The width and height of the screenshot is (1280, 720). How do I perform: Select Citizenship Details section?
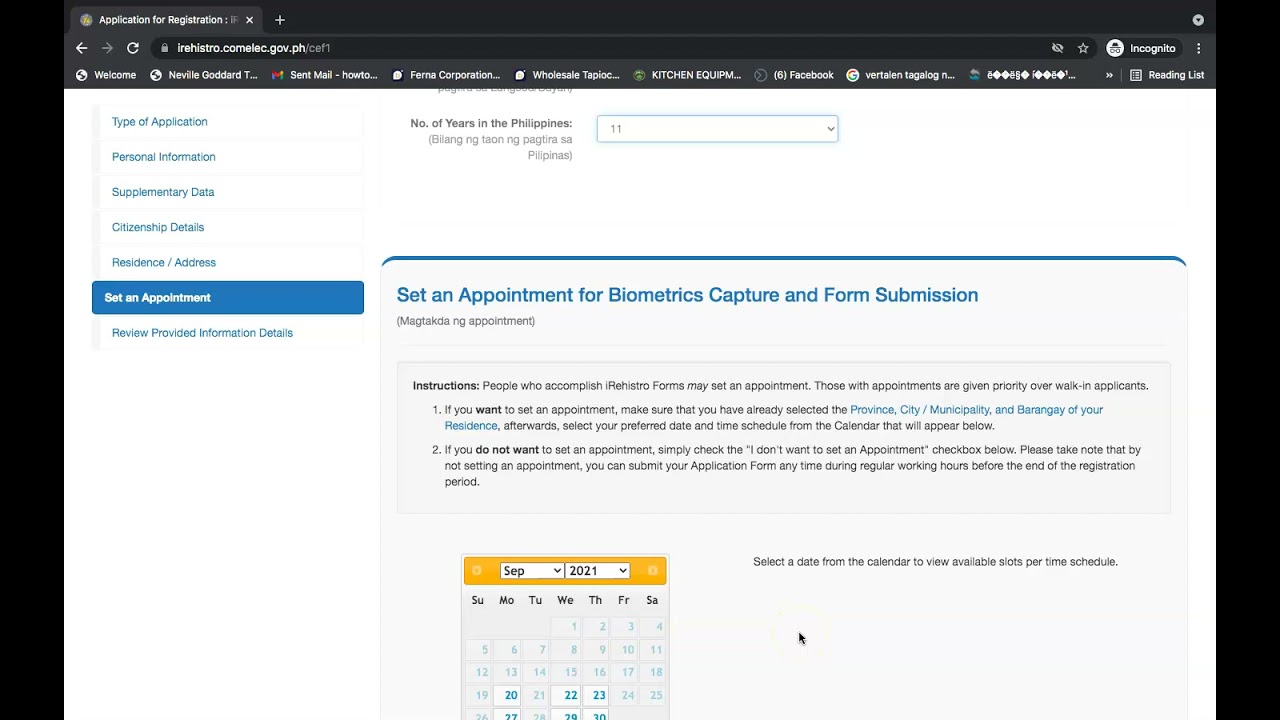[158, 227]
